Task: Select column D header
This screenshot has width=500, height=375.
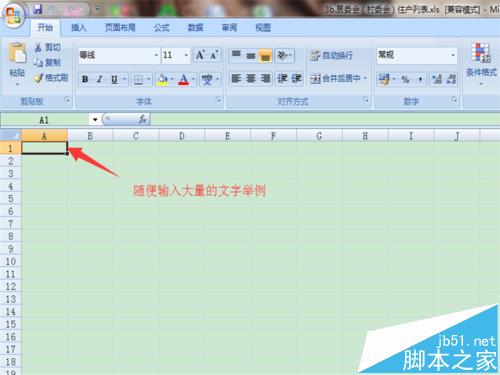Action: [182, 136]
